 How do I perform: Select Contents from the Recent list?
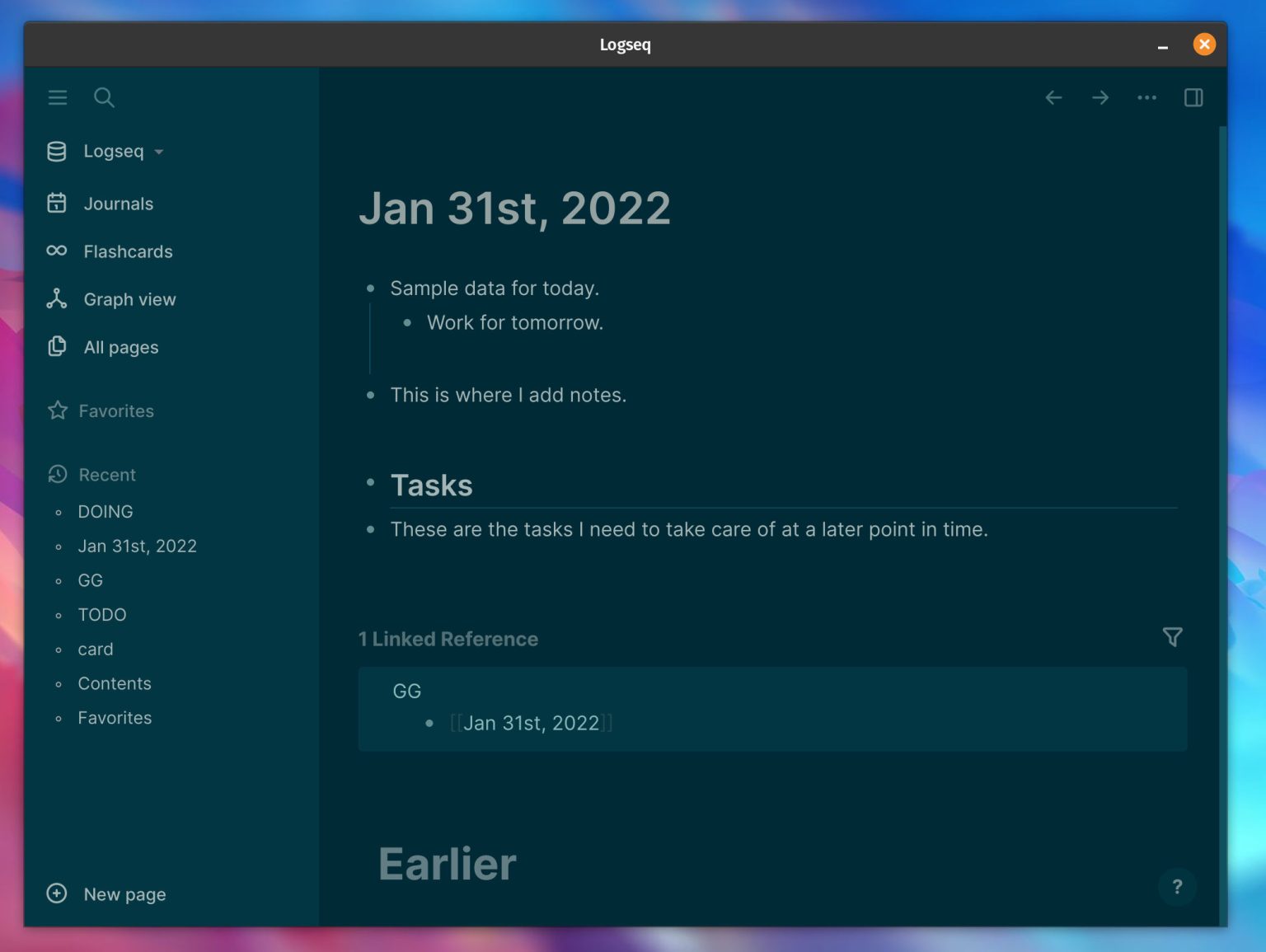115,683
